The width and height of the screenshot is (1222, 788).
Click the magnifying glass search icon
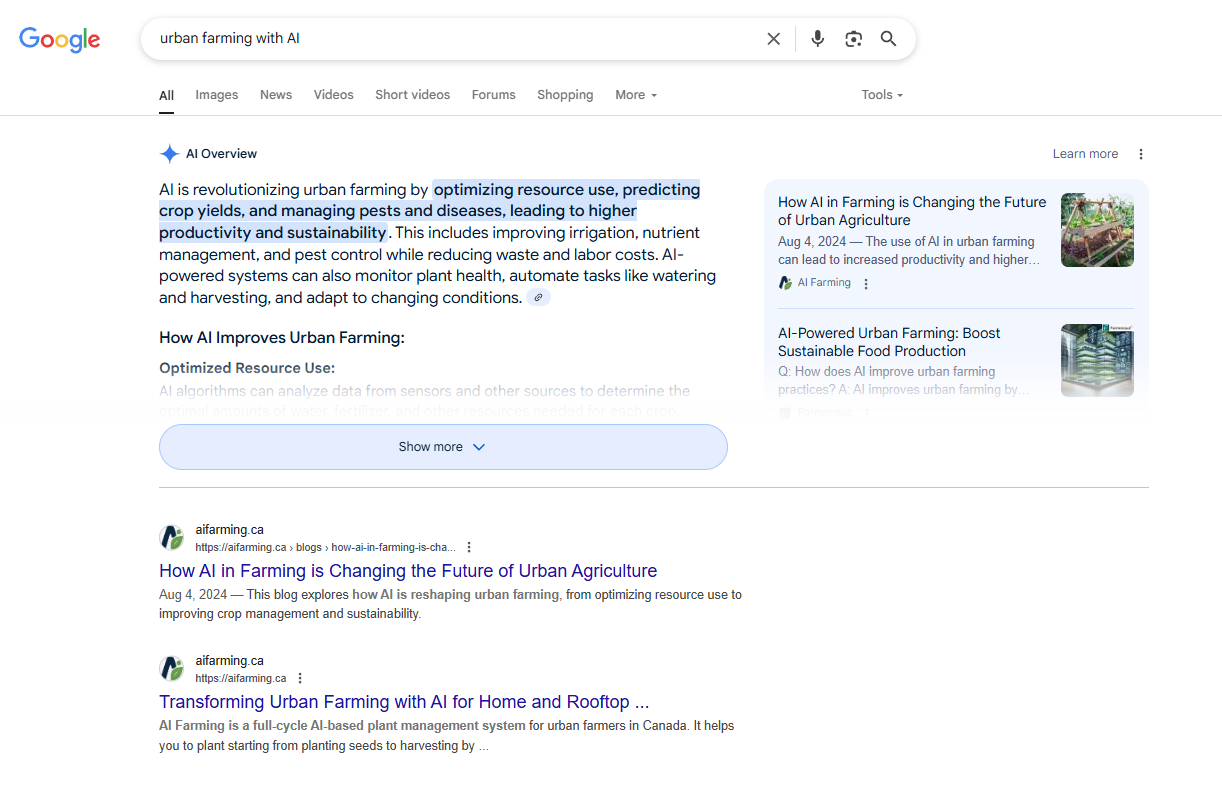[888, 39]
